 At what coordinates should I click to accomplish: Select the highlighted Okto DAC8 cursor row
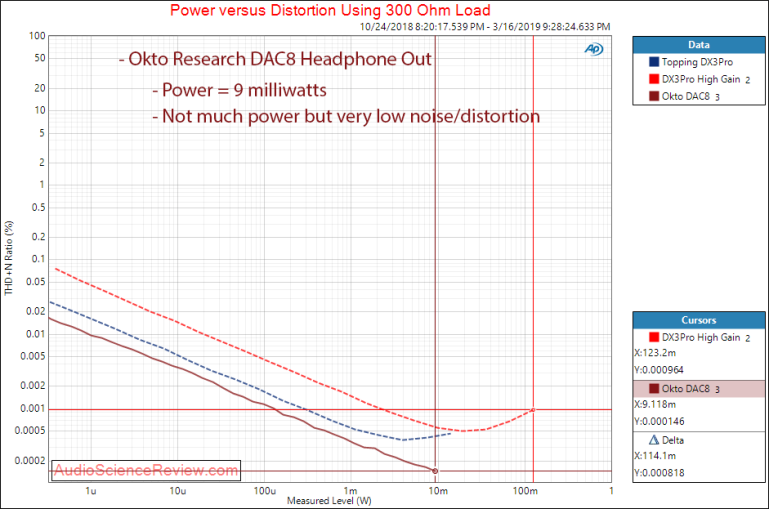tap(698, 389)
